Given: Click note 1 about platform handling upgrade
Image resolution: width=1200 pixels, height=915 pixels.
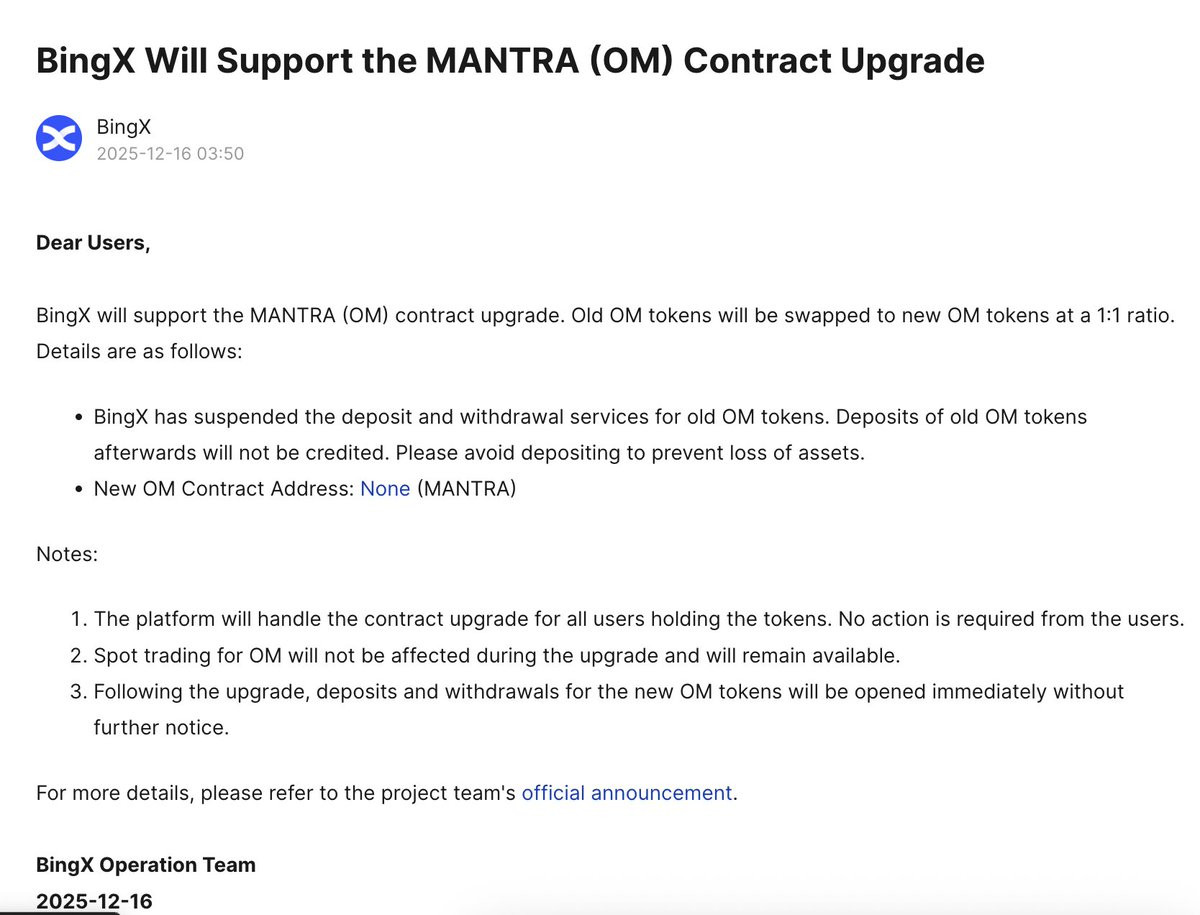Looking at the screenshot, I should click(x=639, y=619).
